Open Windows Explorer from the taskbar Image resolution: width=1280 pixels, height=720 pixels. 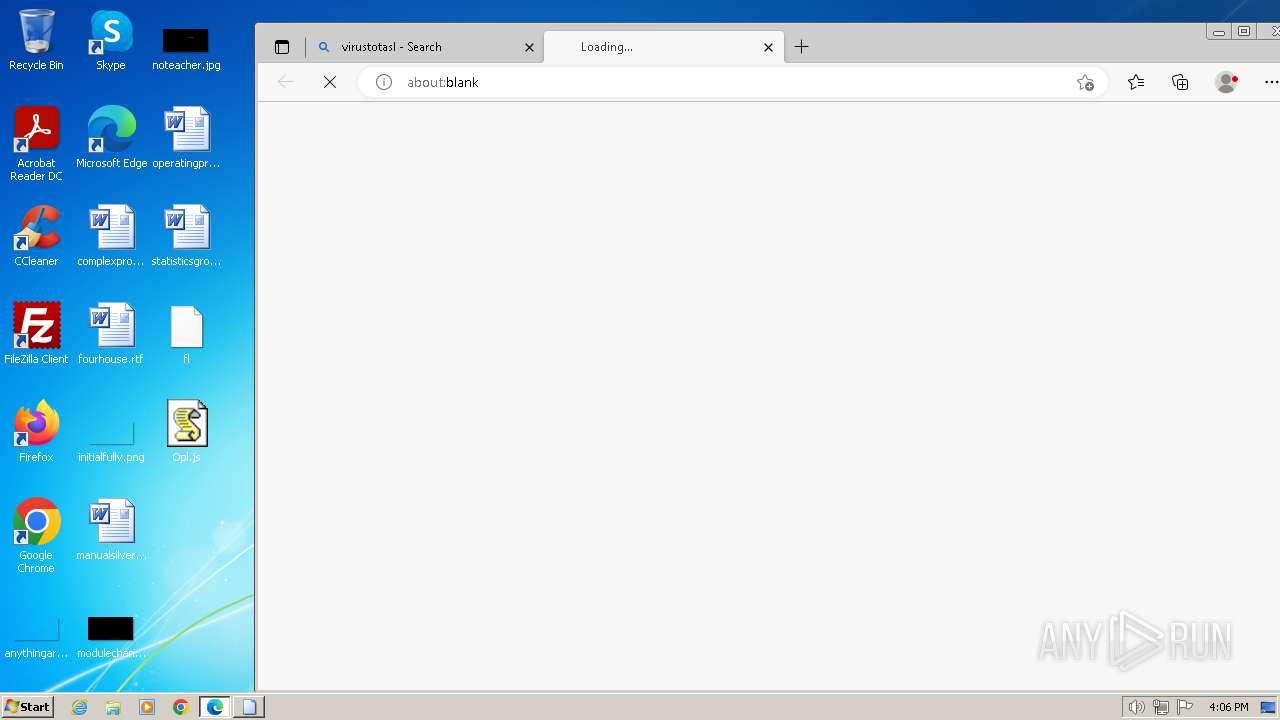tap(113, 707)
